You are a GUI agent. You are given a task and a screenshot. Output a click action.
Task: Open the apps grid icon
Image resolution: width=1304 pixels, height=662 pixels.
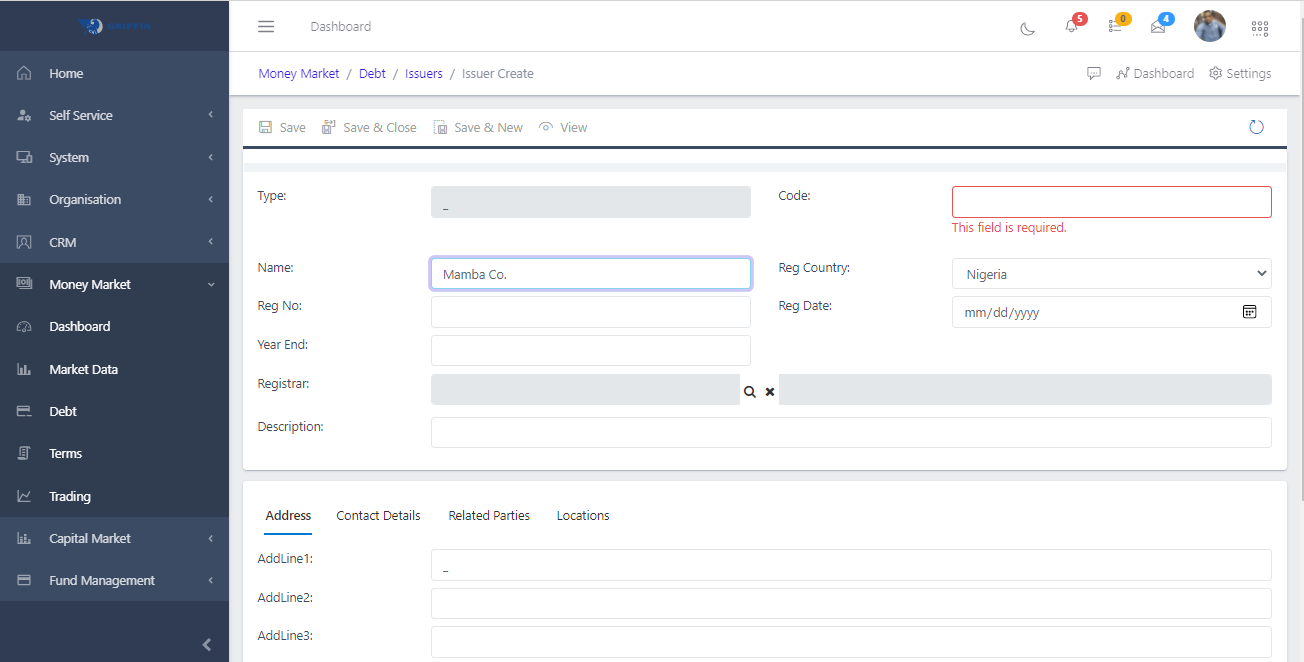tap(1260, 28)
